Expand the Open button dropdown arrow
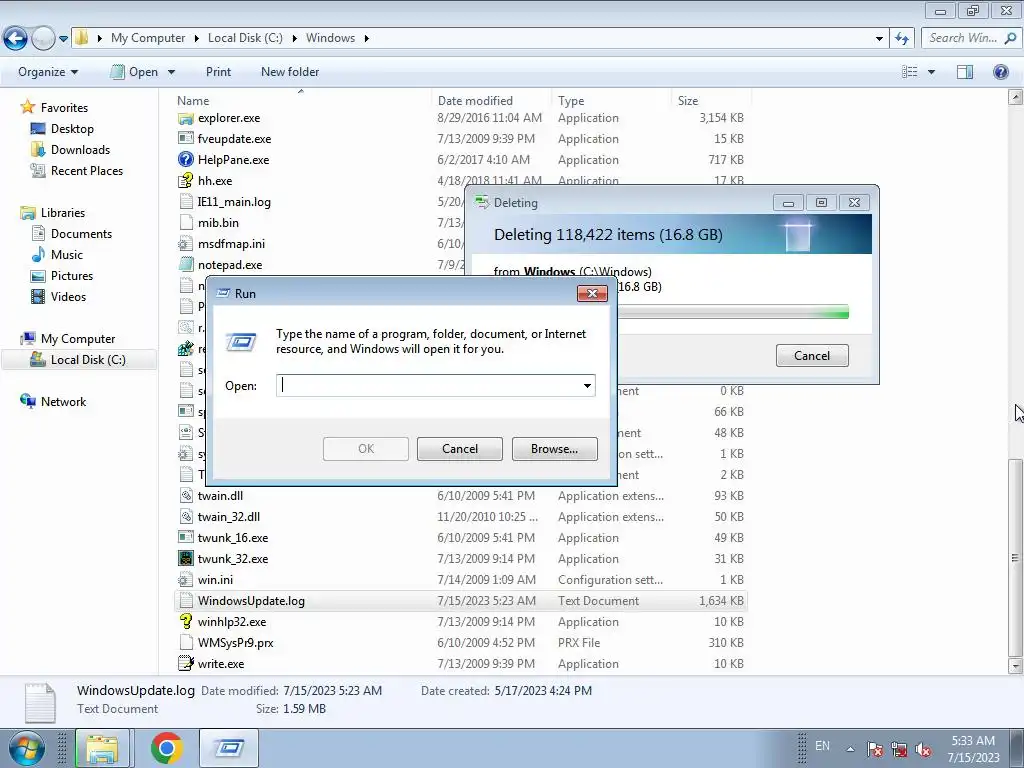 171,72
